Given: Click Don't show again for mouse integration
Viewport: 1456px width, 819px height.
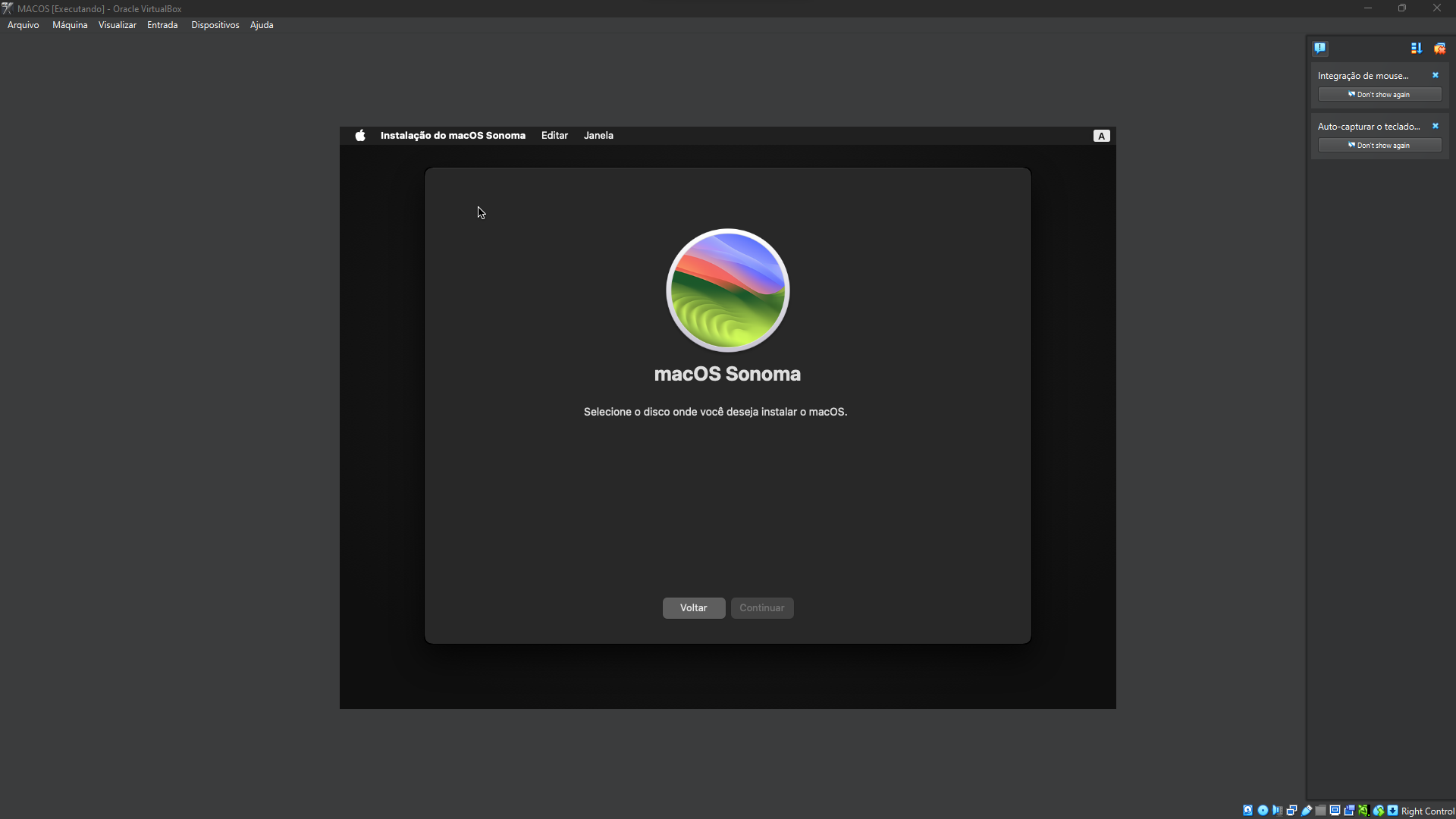Looking at the screenshot, I should 1379,94.
